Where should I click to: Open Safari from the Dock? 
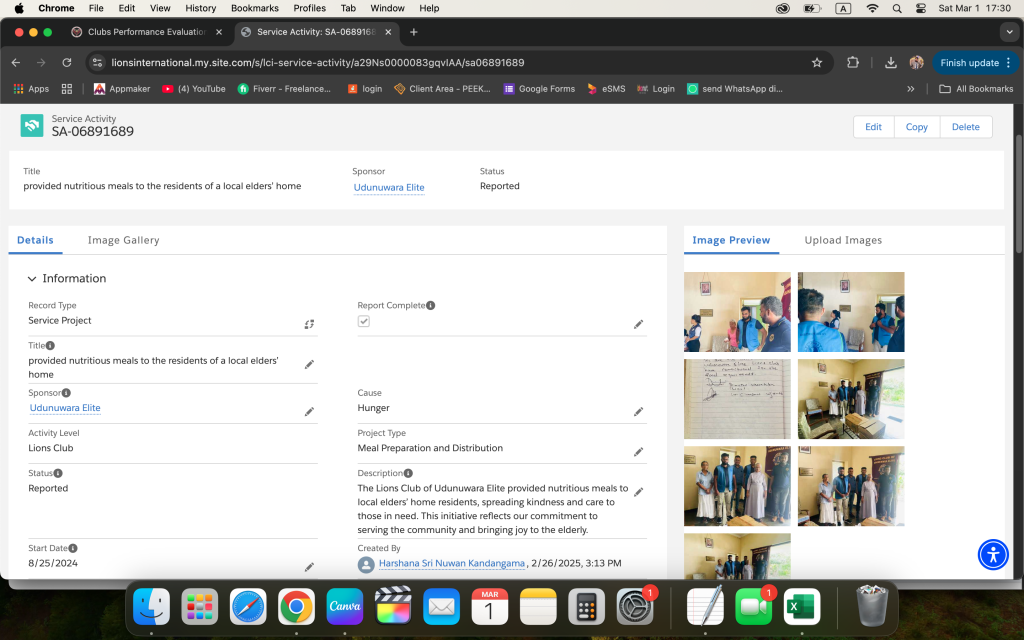click(x=248, y=607)
